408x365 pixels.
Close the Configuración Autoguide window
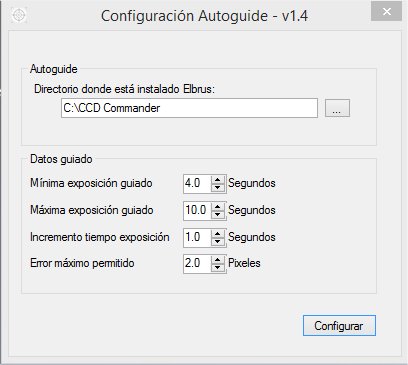click(386, 12)
